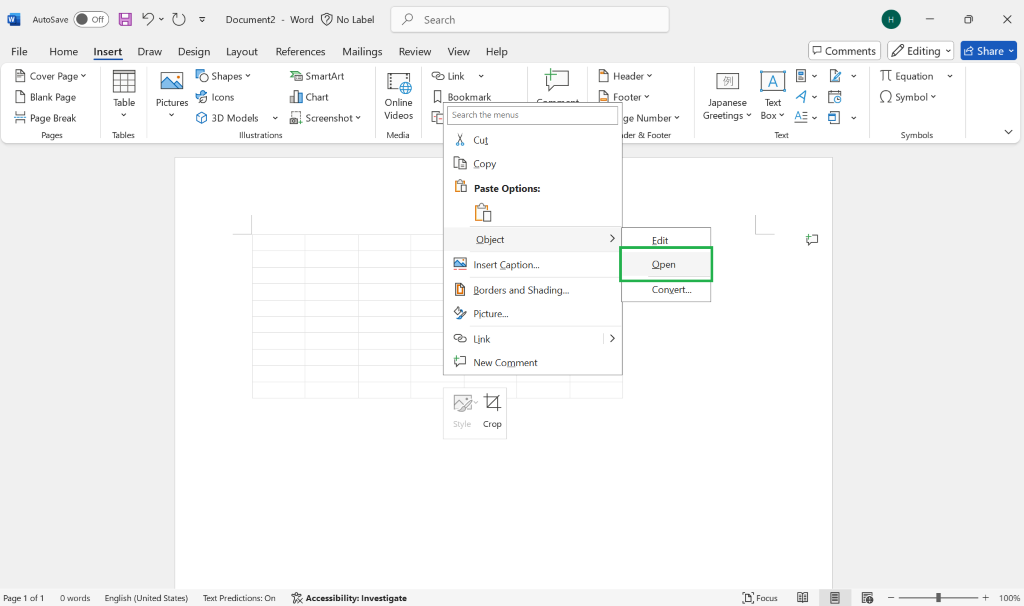
Task: Expand the Footer dropdown
Action: click(x=647, y=97)
